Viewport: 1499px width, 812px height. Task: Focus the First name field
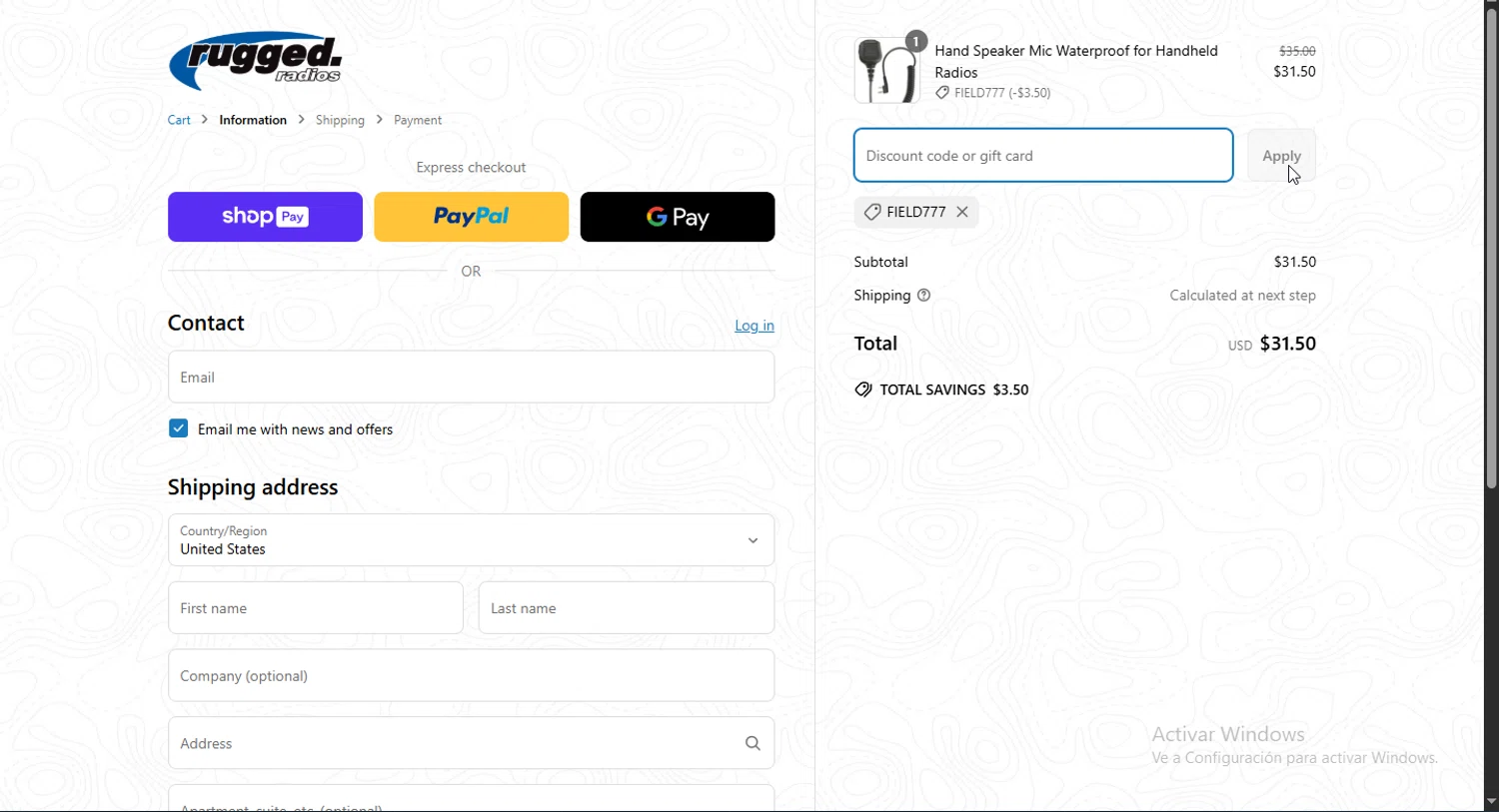(x=316, y=608)
